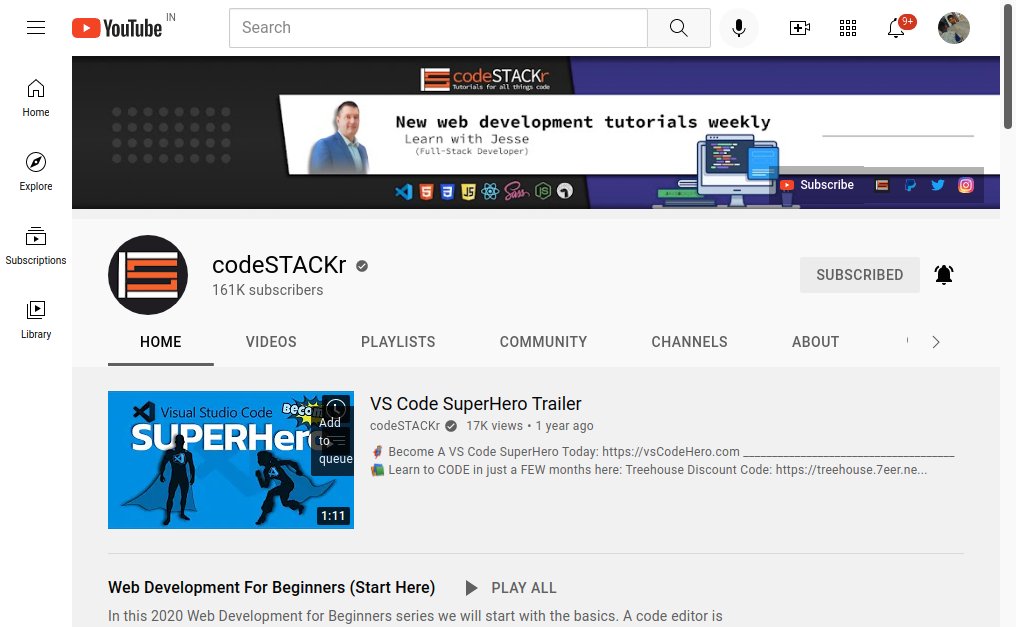Click PLAY ALL text
Viewport: 1016px width, 627px height.
[524, 587]
